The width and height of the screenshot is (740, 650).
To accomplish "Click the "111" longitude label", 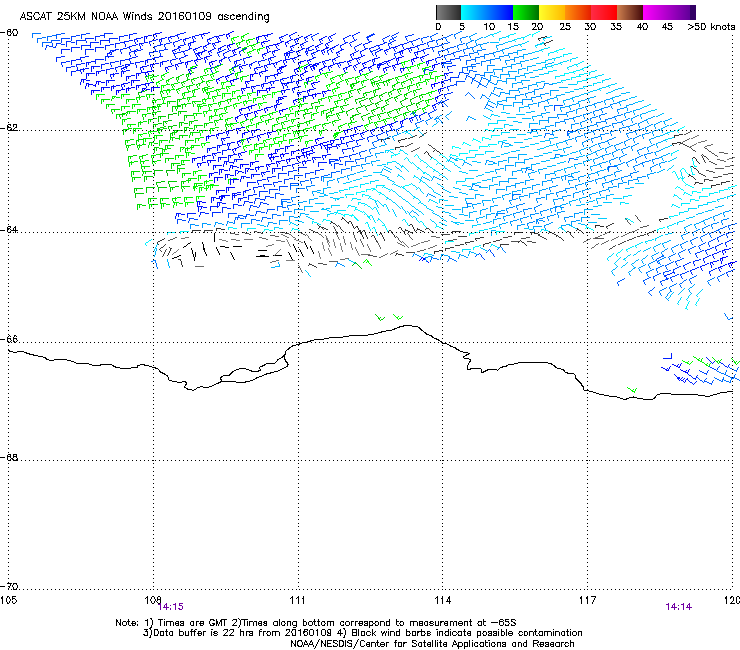I will [297, 600].
